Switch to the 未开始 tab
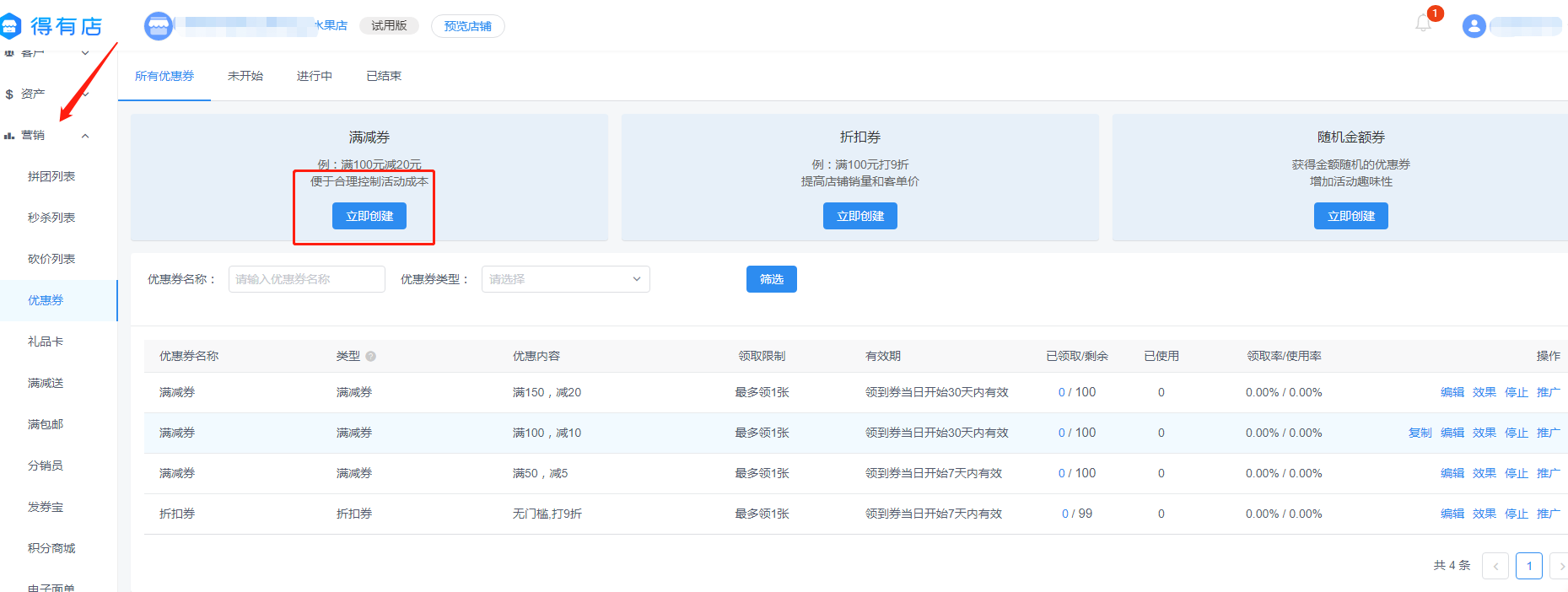Screen dimensions: 1568x592 pos(245,76)
